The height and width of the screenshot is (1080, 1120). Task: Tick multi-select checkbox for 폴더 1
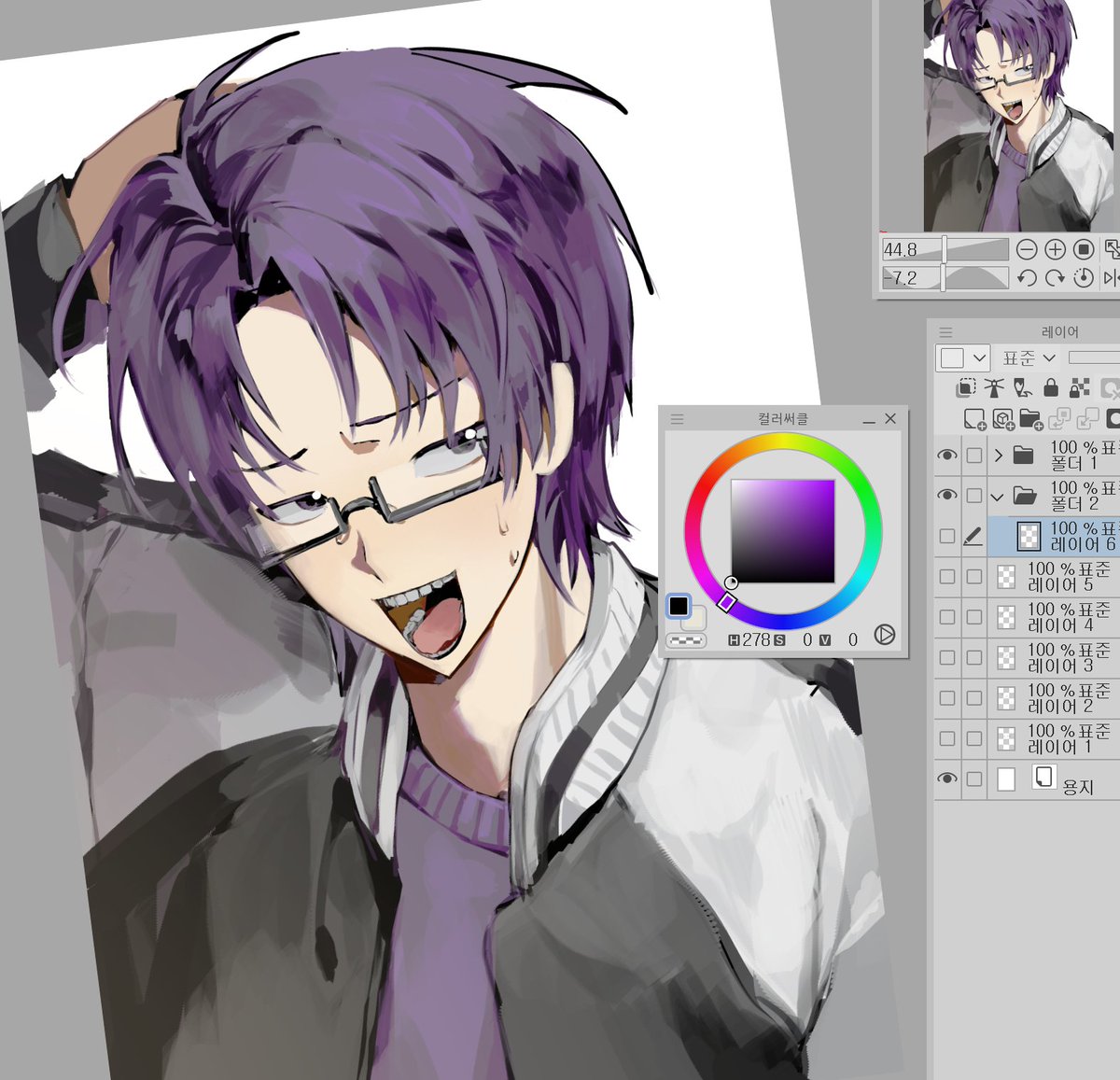974,455
